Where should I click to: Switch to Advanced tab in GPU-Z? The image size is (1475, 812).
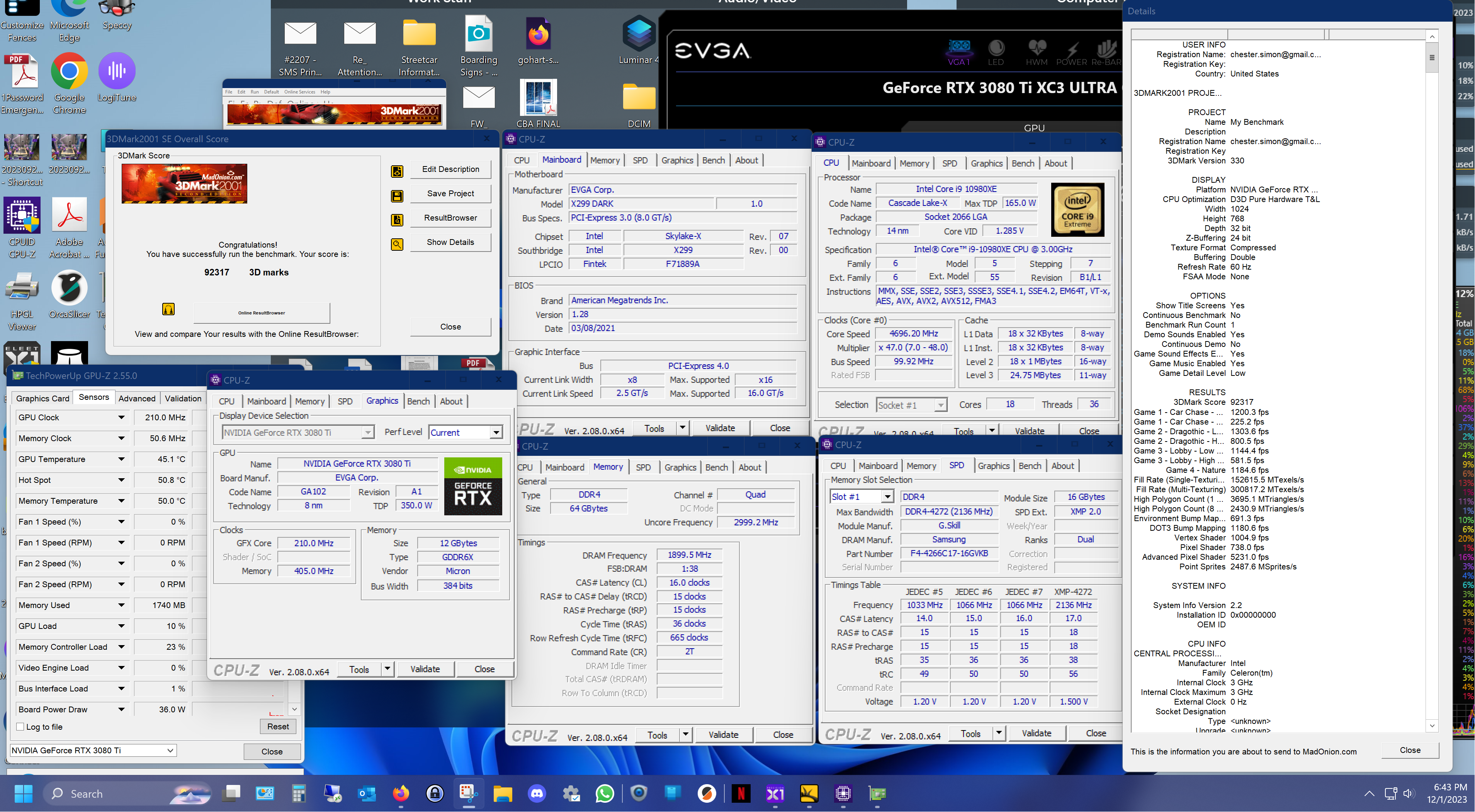(x=137, y=399)
